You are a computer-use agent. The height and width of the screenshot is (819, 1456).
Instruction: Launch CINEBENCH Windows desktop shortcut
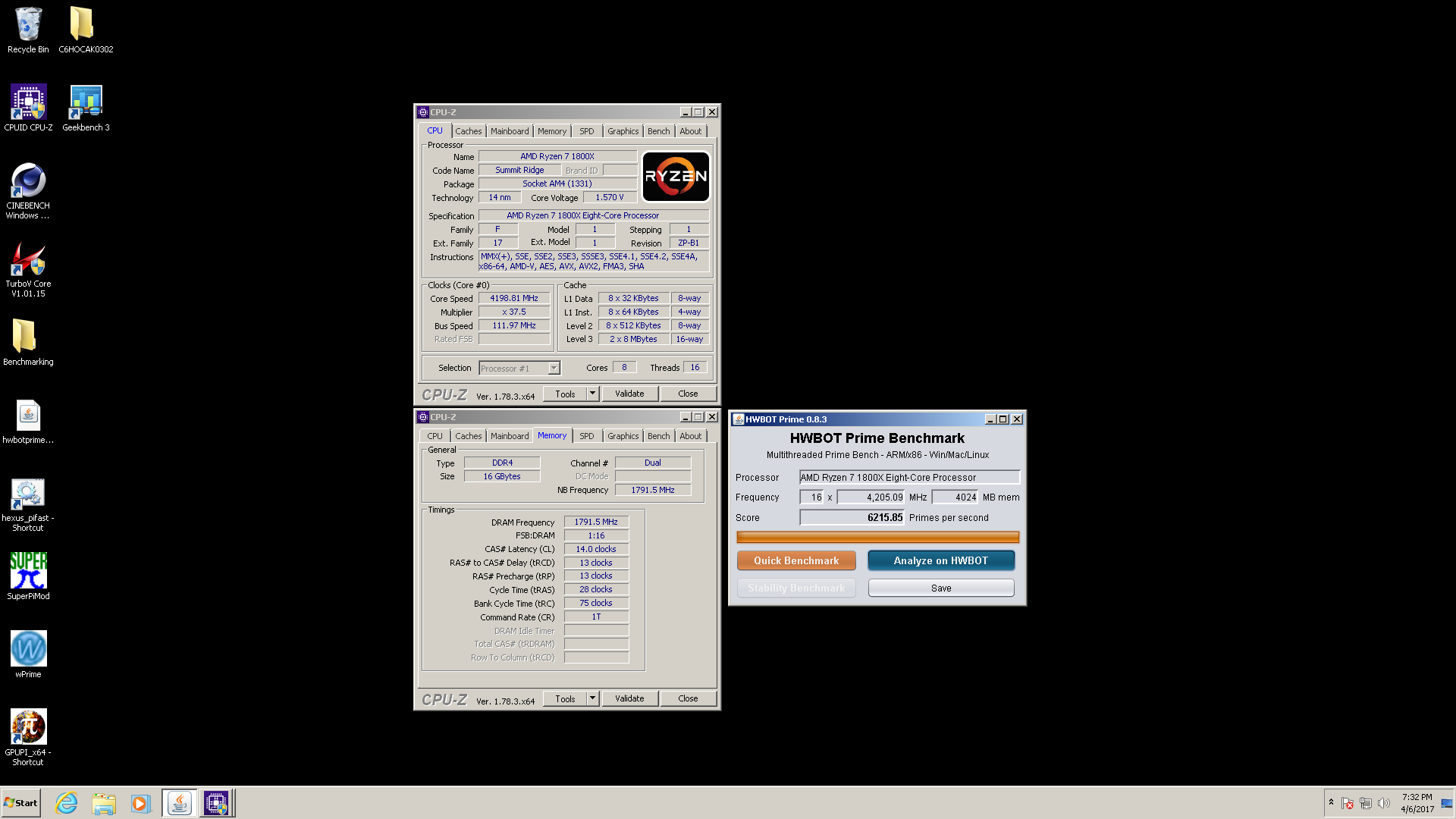[28, 191]
